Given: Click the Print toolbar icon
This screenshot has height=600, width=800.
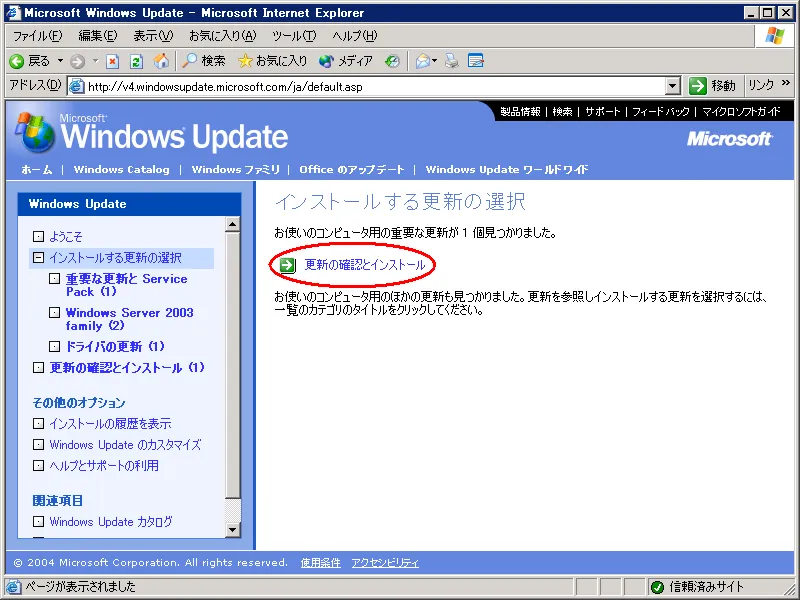Looking at the screenshot, I should pyautogui.click(x=452, y=61).
